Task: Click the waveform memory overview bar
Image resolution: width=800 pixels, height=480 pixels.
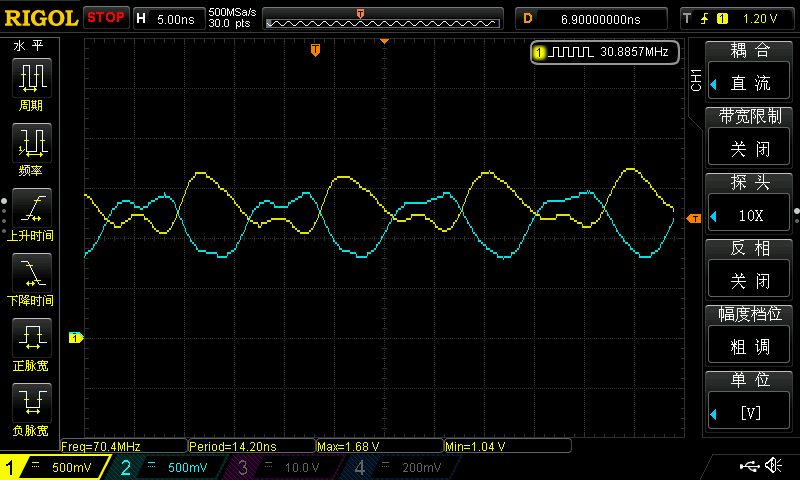Action: 383,23
